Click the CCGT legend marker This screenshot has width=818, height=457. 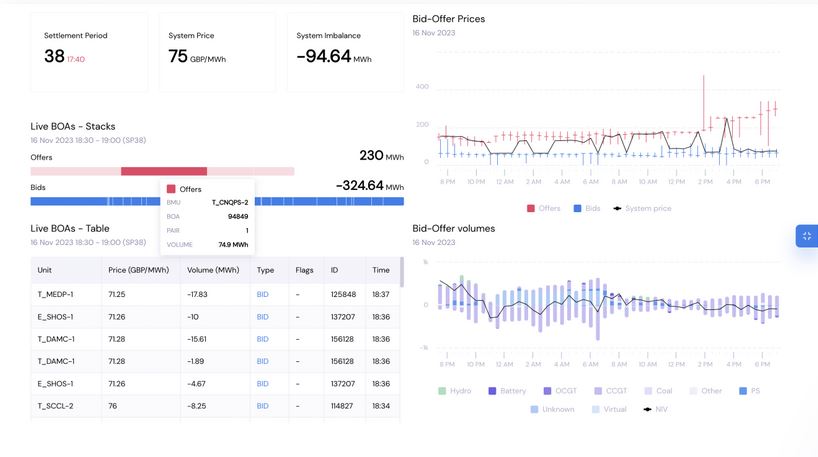[612, 391]
